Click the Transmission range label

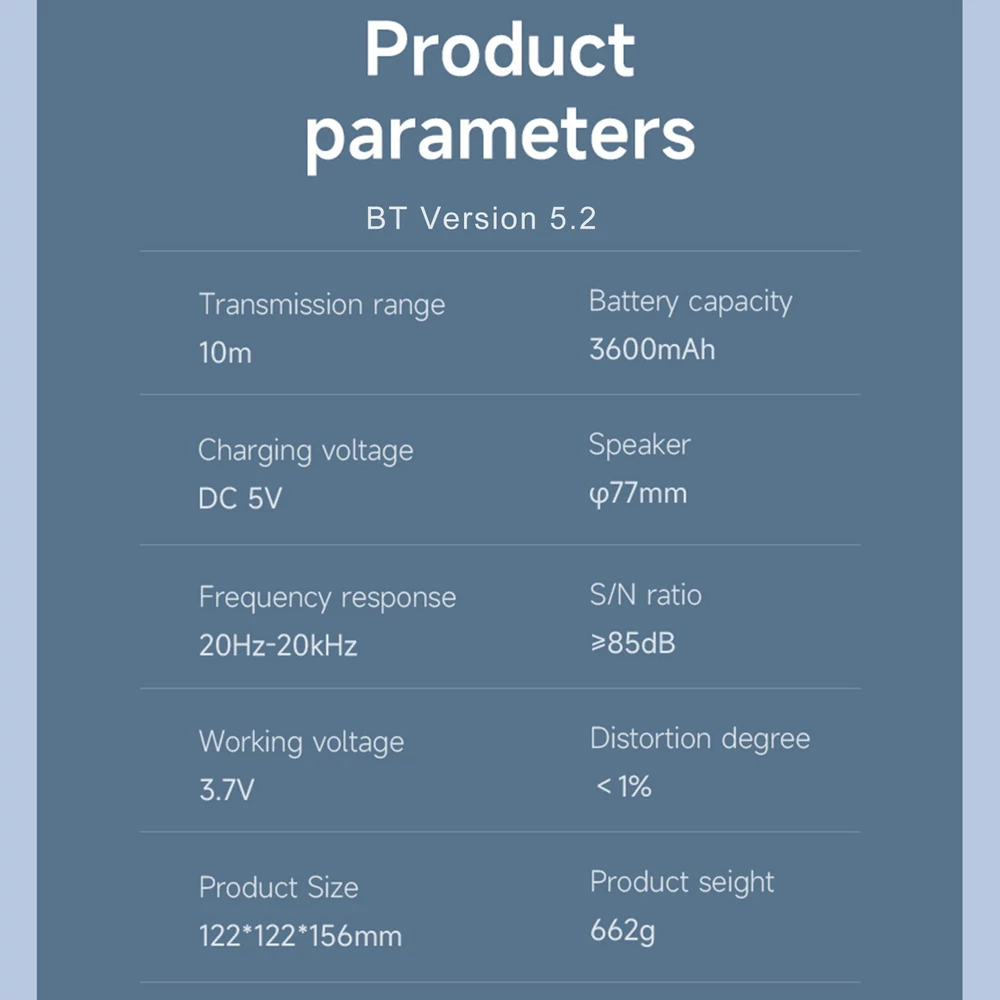tap(322, 304)
